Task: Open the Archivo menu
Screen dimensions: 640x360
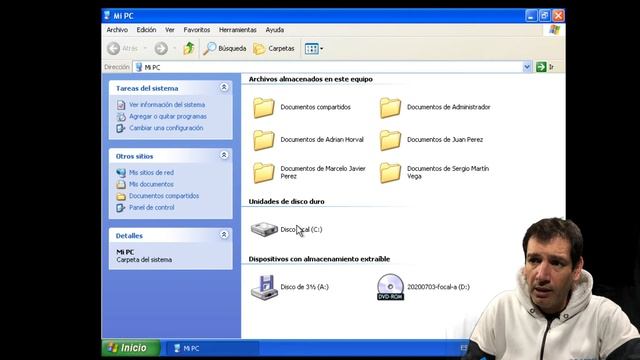Action: (x=117, y=30)
